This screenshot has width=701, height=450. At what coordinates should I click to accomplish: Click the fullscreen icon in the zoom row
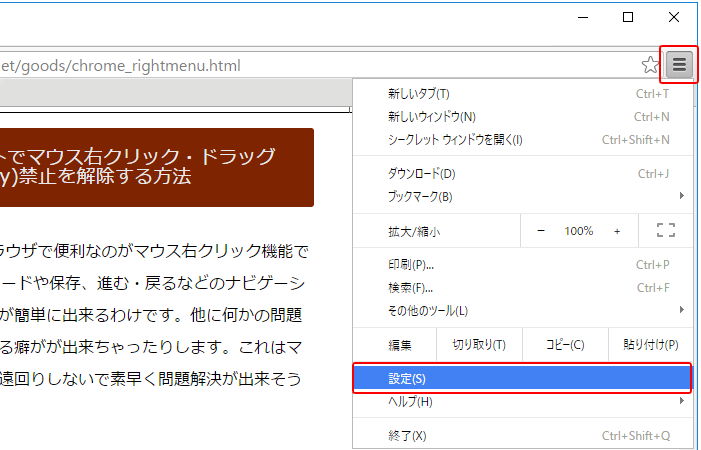point(666,231)
